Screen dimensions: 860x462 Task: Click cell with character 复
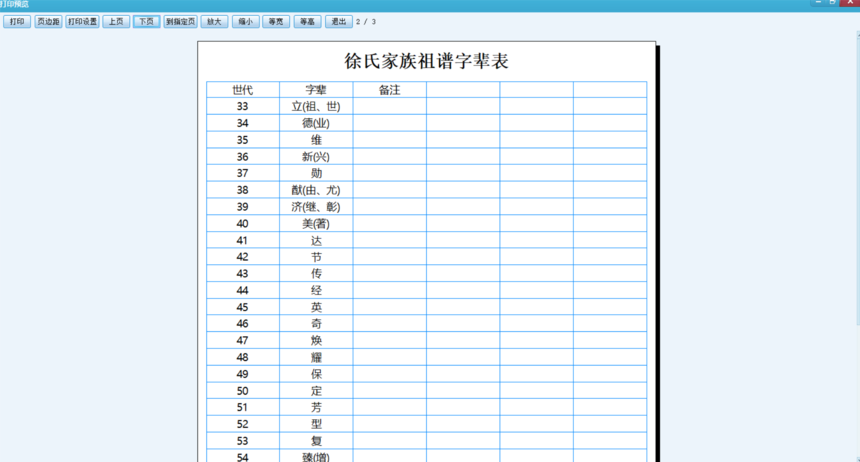click(316, 441)
